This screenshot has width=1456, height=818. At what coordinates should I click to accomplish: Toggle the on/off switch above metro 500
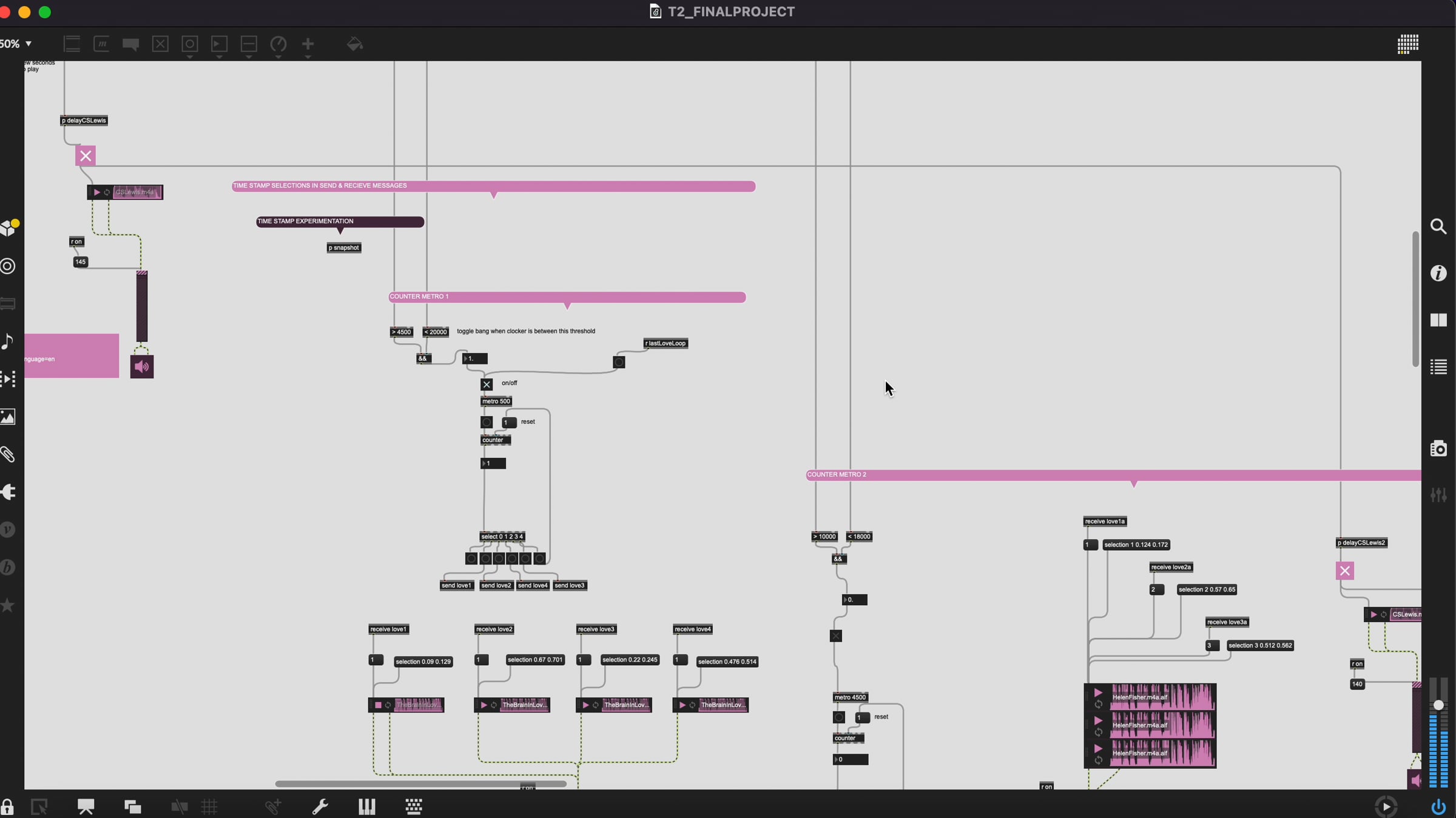(487, 384)
